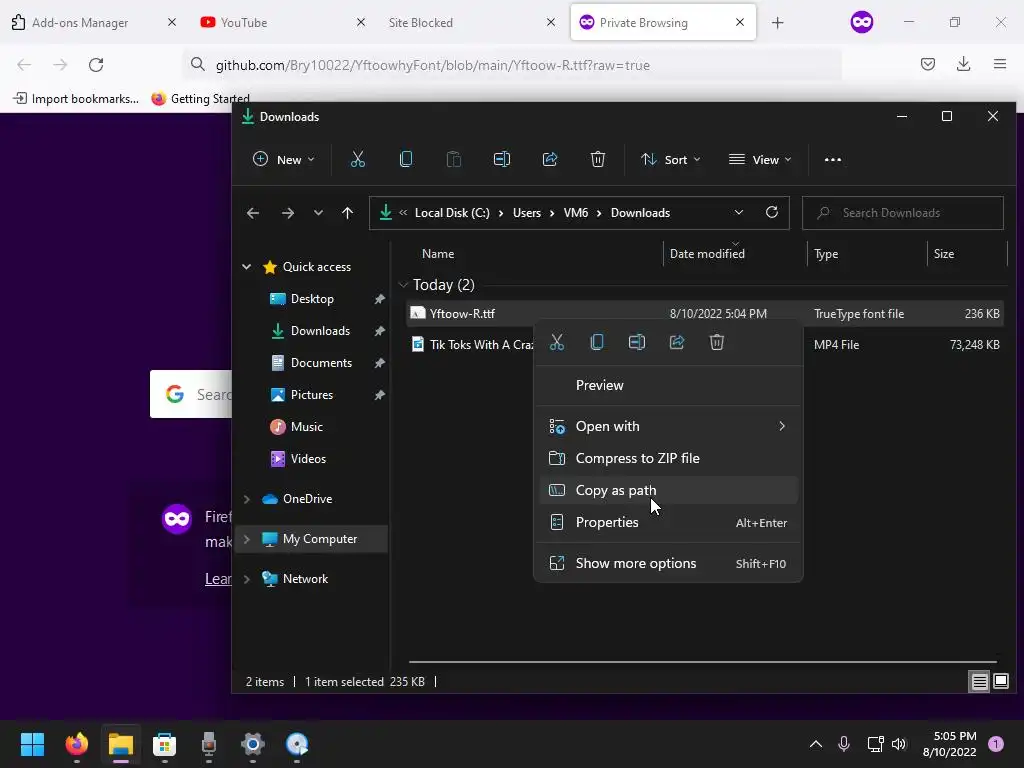
Task: Open the New item dropdown
Action: [x=283, y=159]
